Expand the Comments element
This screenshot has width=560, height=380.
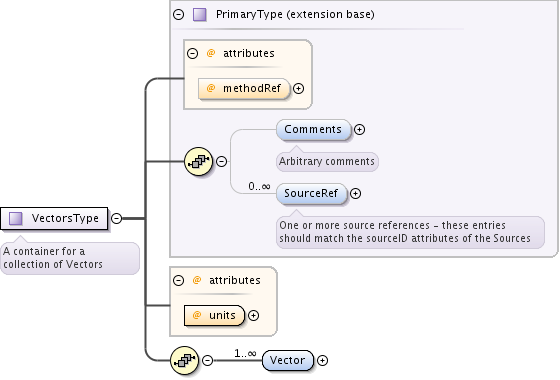pyautogui.click(x=359, y=130)
